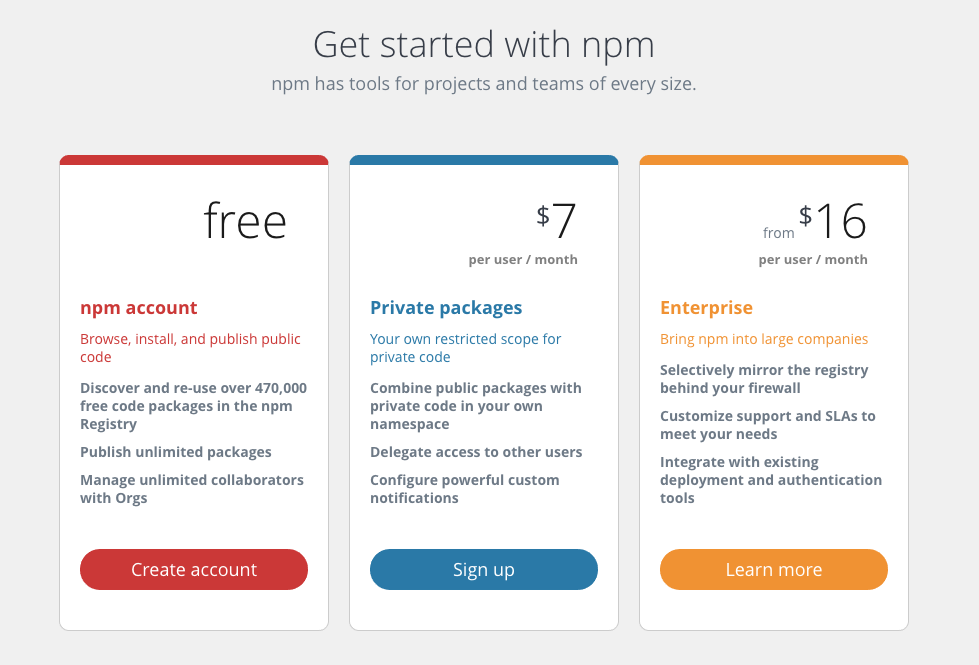The width and height of the screenshot is (979, 665).
Task: Click the $7 price label
Action: pyautogui.click(x=556, y=220)
